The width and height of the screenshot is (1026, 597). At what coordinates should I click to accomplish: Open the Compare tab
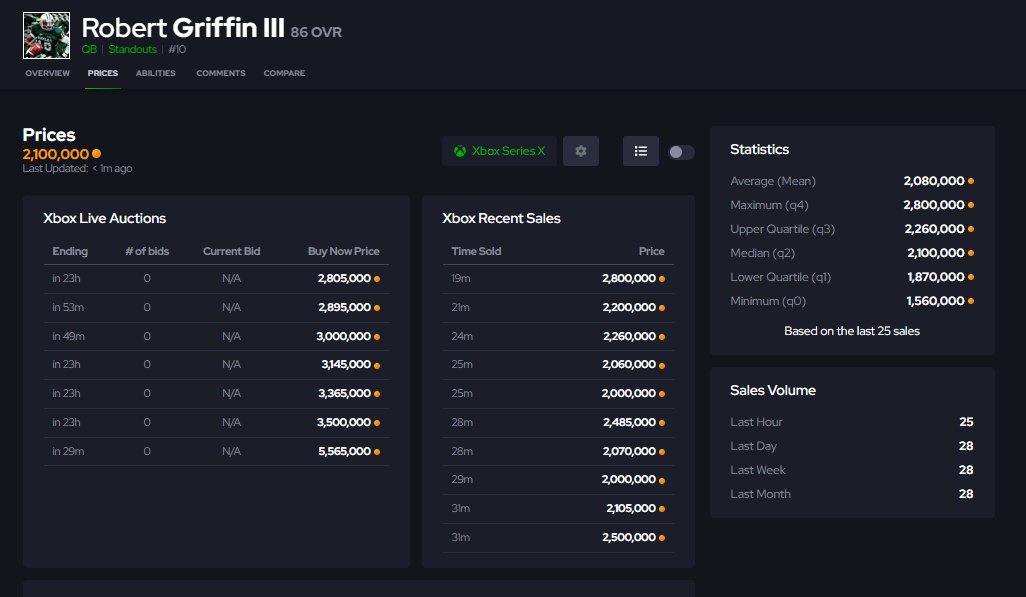point(284,73)
